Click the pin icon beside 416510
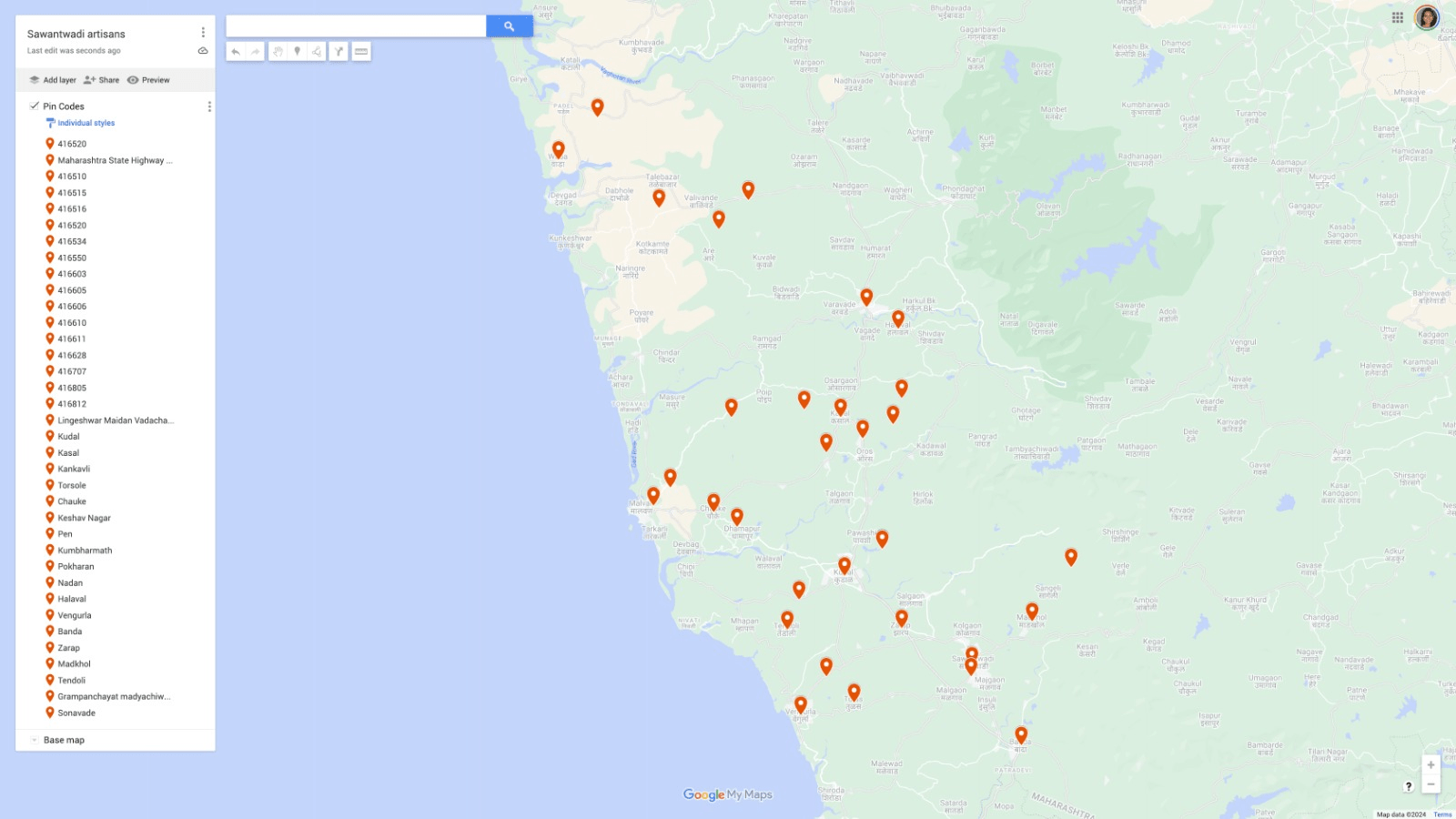 pos(50,177)
